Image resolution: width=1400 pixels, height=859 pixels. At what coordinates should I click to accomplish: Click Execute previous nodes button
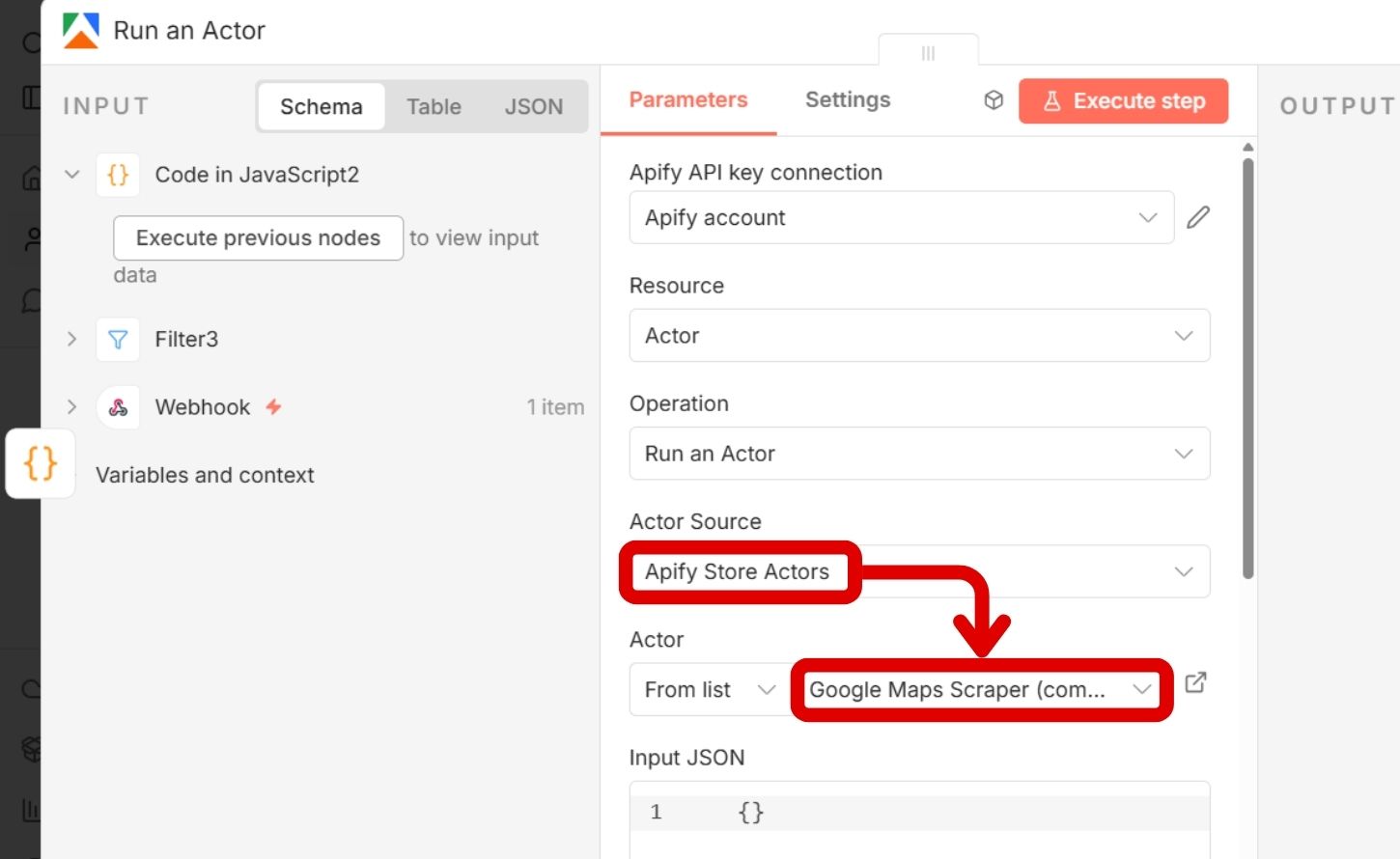pos(258,238)
